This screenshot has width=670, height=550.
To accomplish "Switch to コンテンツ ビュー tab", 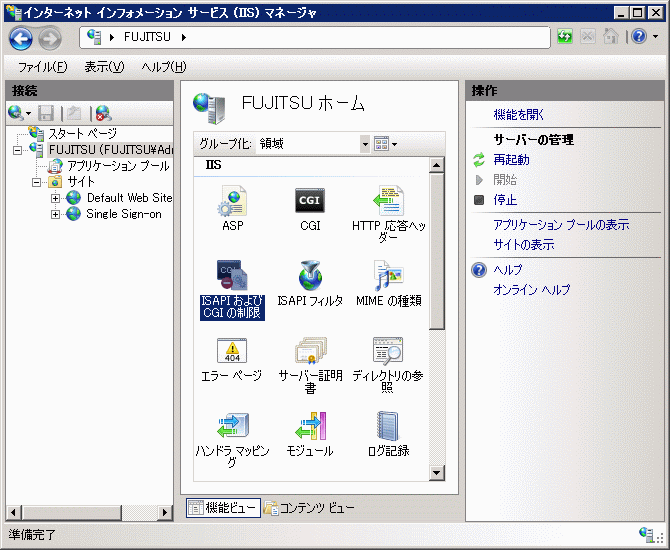I will (309, 508).
